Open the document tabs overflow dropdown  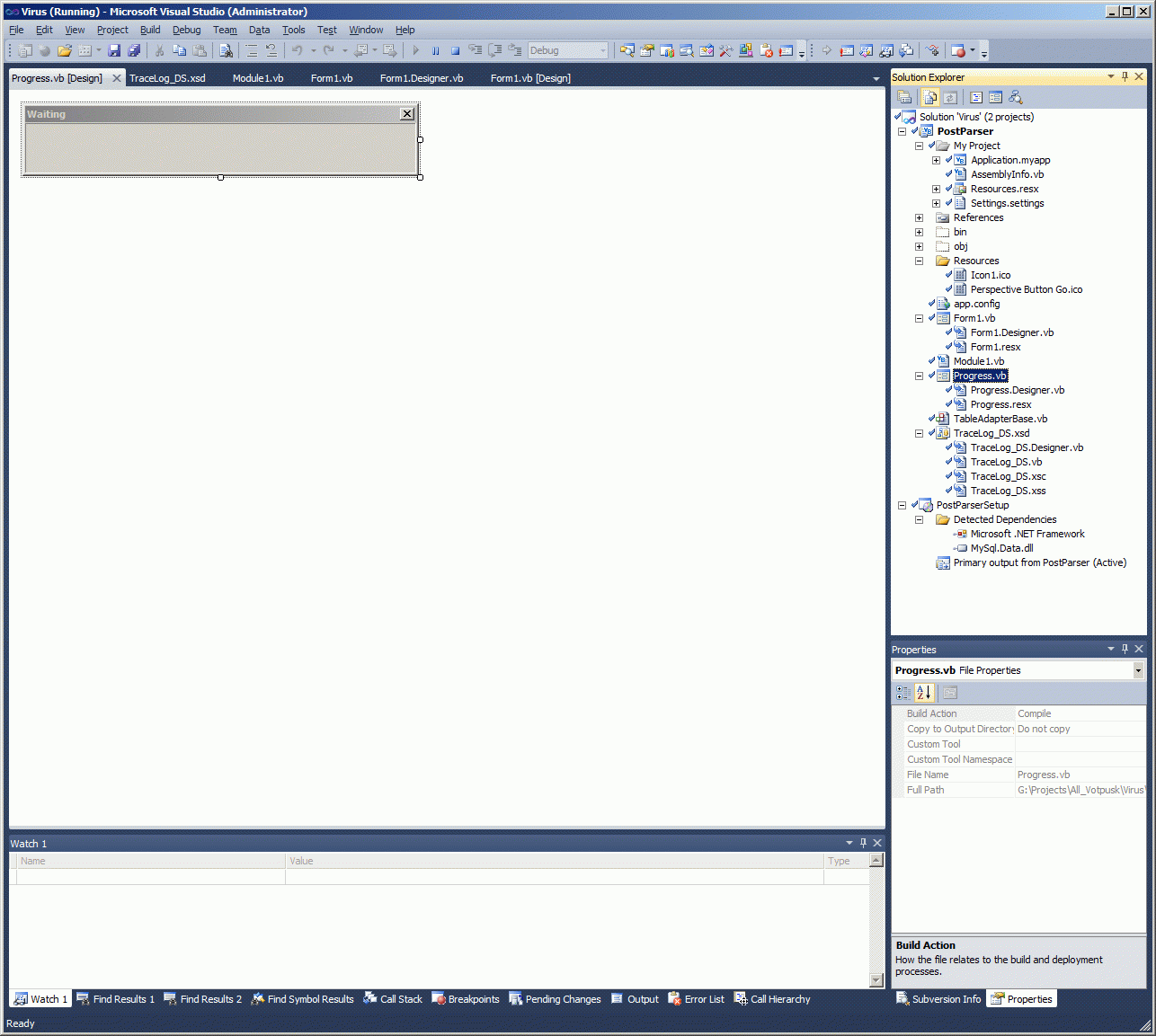point(876,79)
